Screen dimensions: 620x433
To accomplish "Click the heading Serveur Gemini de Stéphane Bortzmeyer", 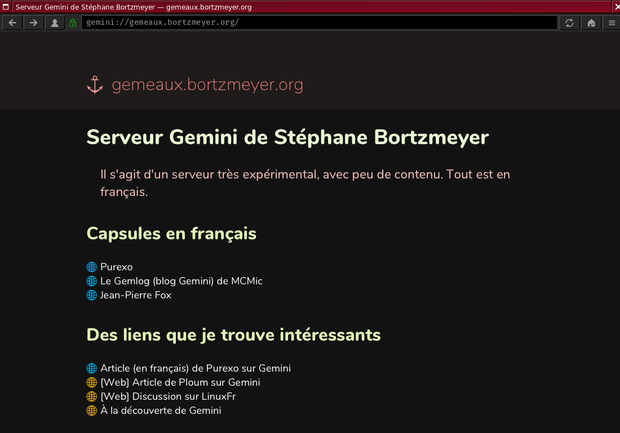I will [287, 138].
